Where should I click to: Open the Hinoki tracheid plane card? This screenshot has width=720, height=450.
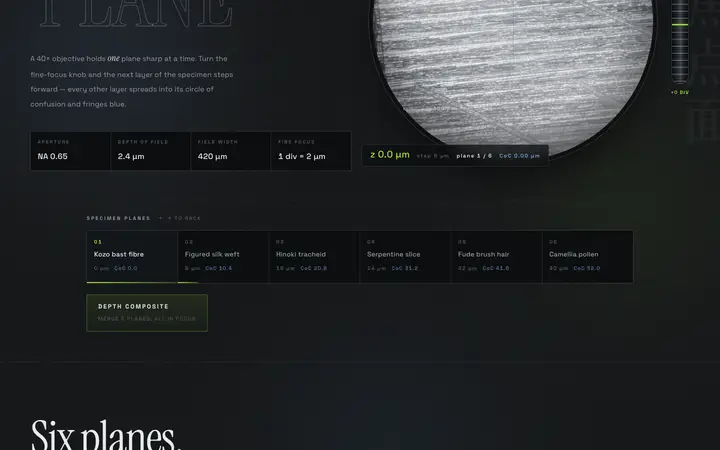coord(314,257)
